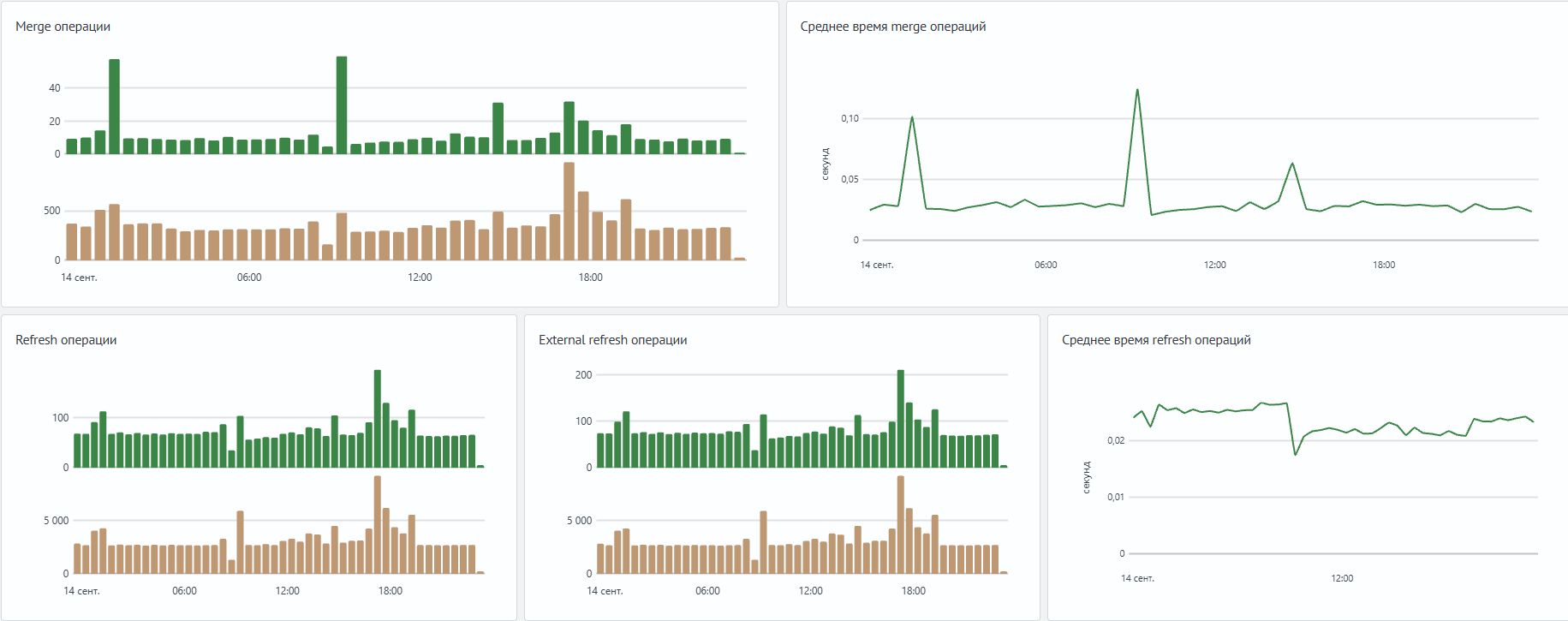
Task: Click the 20 axis label in Merge операции
Action: pyautogui.click(x=55, y=122)
